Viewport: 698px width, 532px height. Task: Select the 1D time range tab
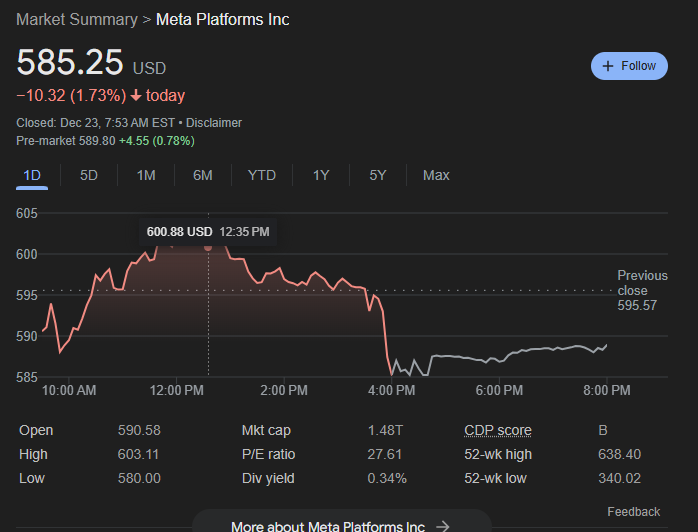click(x=32, y=175)
